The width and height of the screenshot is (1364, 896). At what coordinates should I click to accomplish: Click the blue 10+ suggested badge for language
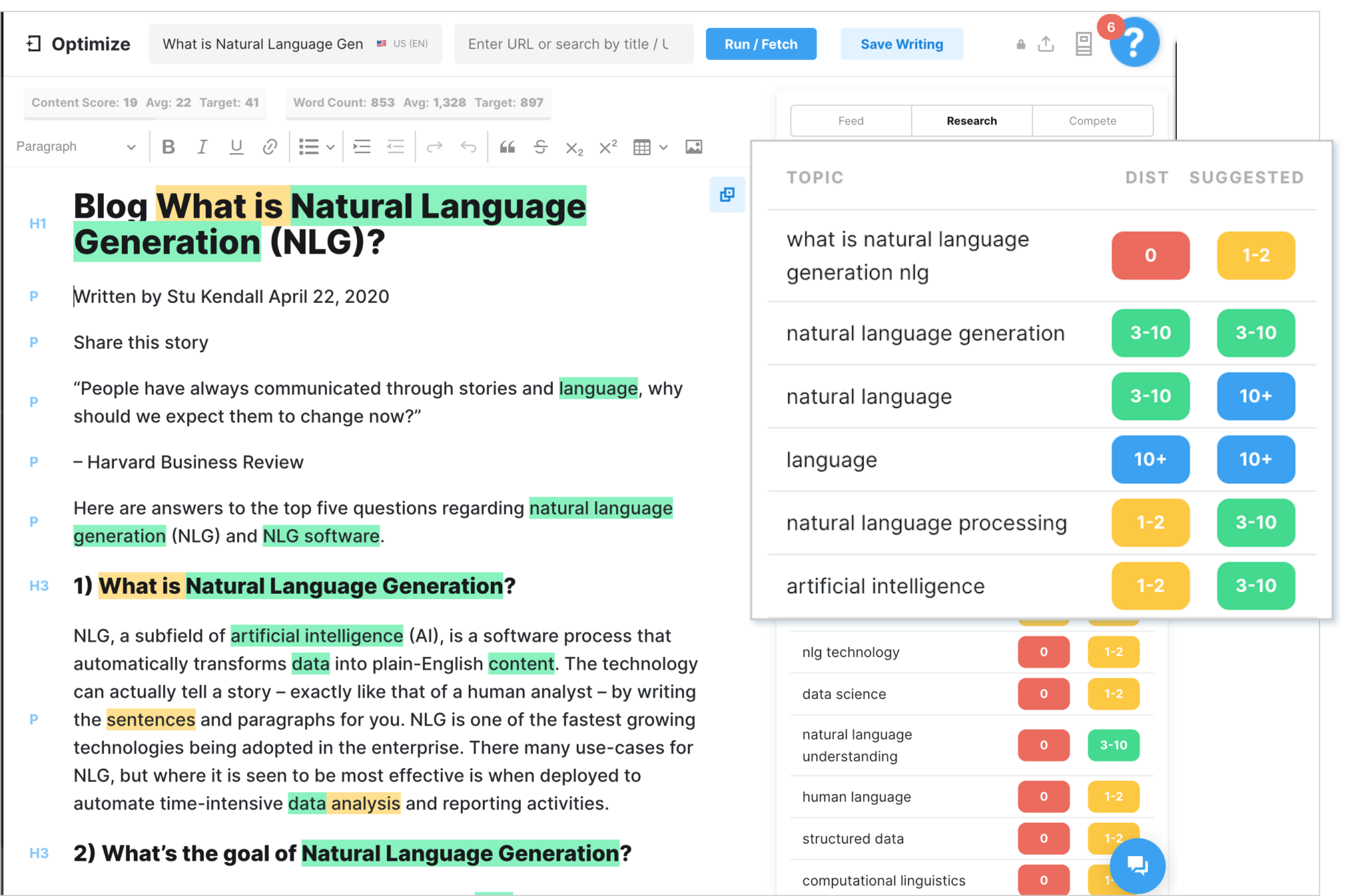(x=1255, y=459)
